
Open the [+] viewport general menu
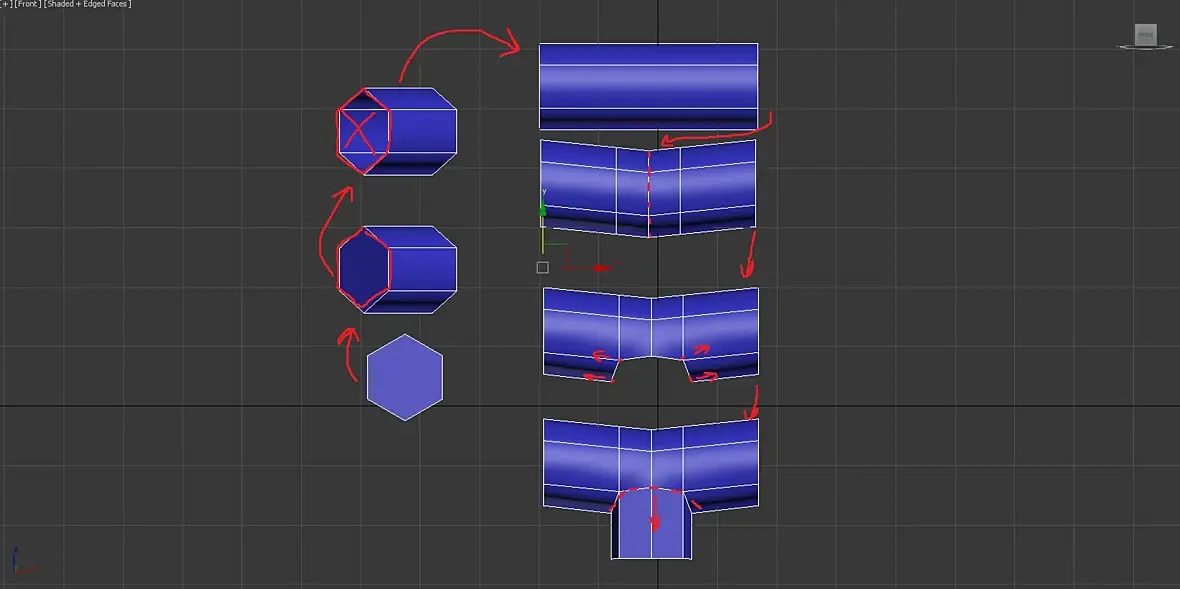click(5, 5)
